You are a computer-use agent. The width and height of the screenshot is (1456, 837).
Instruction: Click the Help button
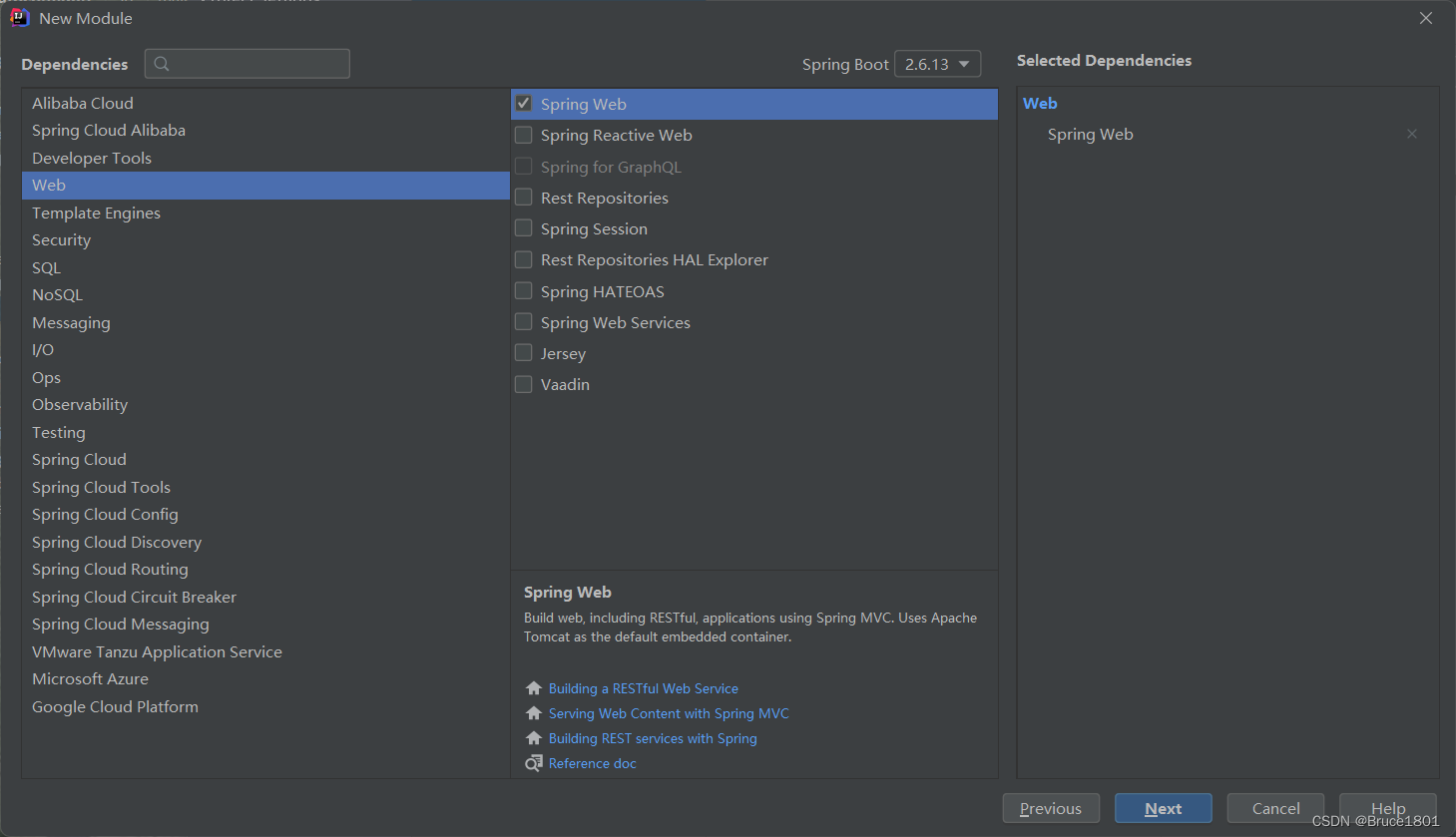coord(1388,808)
